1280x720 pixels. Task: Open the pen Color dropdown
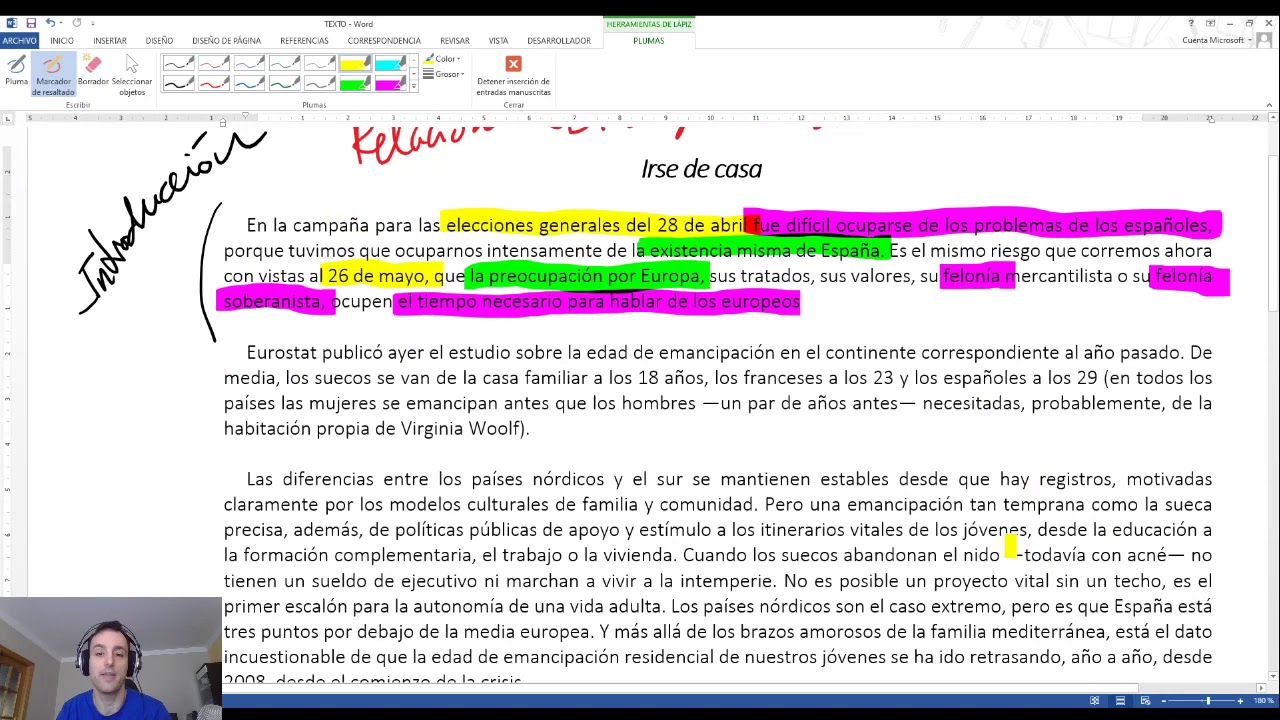[442, 59]
